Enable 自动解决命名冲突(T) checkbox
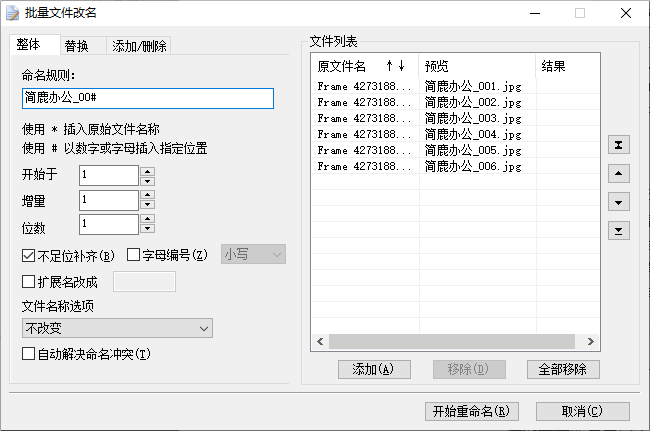The width and height of the screenshot is (650, 431). coord(28,354)
